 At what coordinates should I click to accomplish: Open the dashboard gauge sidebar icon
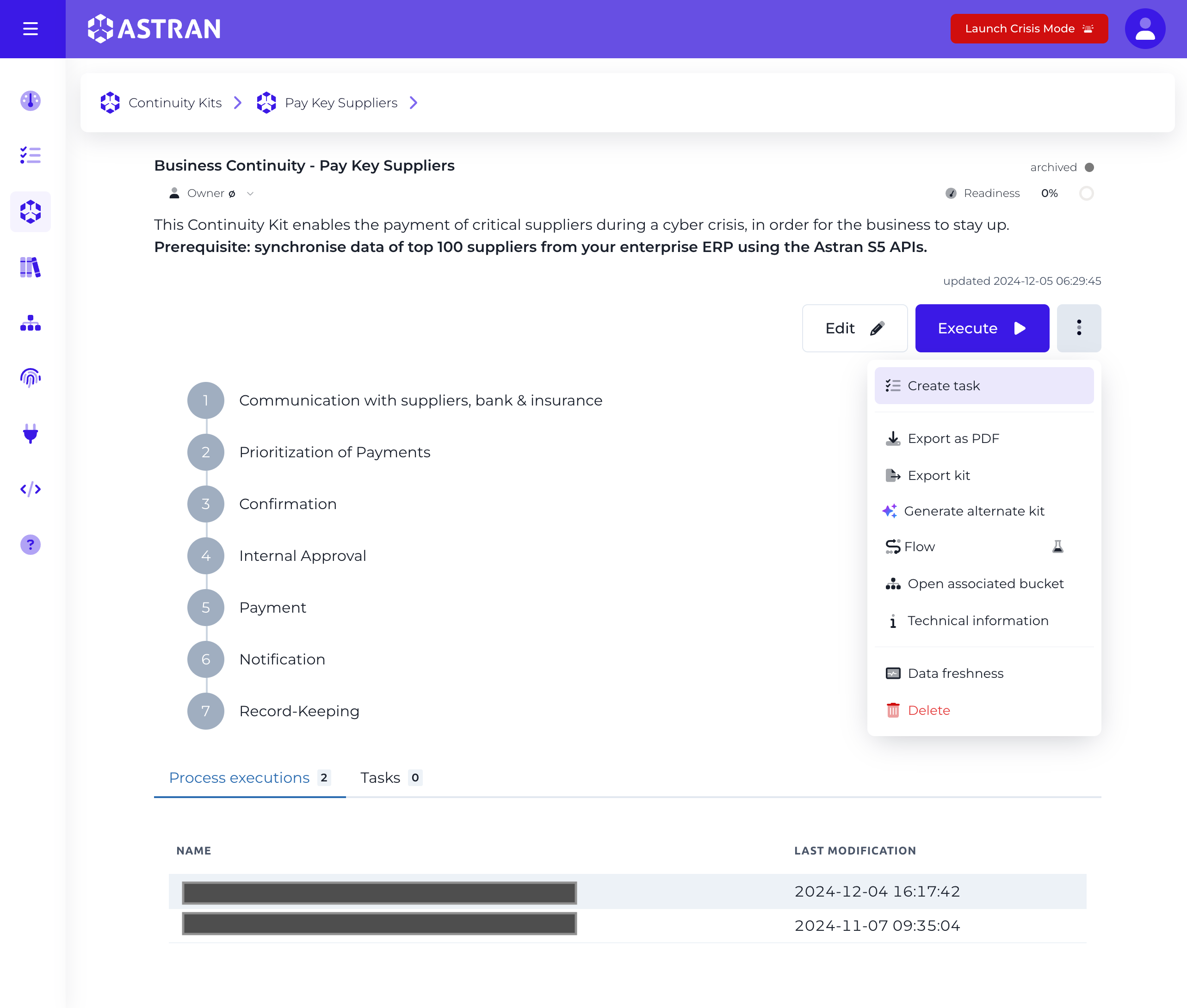tap(31, 101)
